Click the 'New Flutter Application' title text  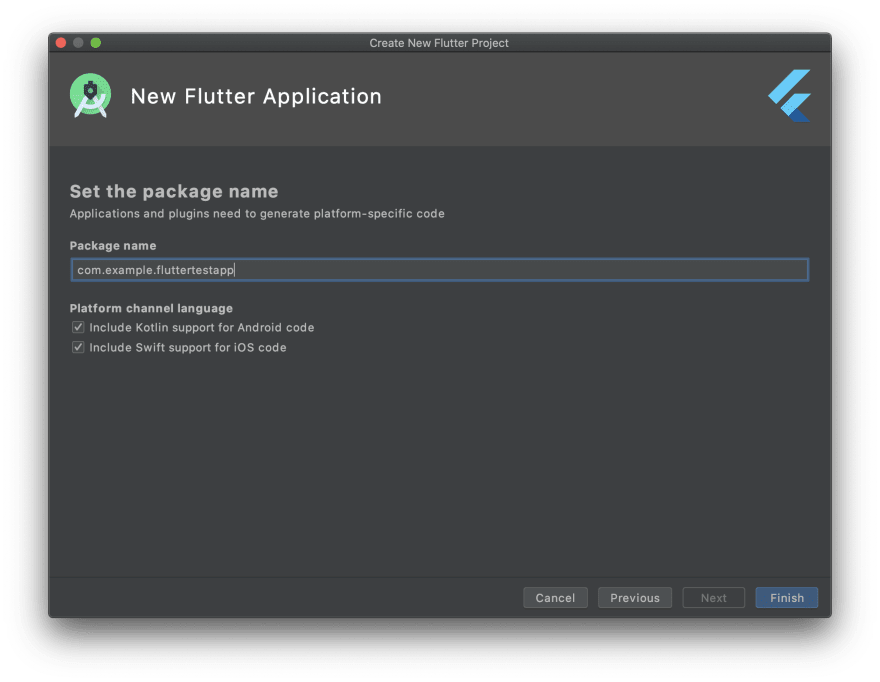[x=256, y=97]
